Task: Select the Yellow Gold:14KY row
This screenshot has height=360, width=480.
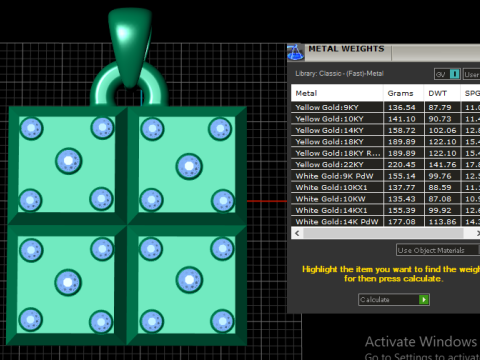Action: click(385, 130)
